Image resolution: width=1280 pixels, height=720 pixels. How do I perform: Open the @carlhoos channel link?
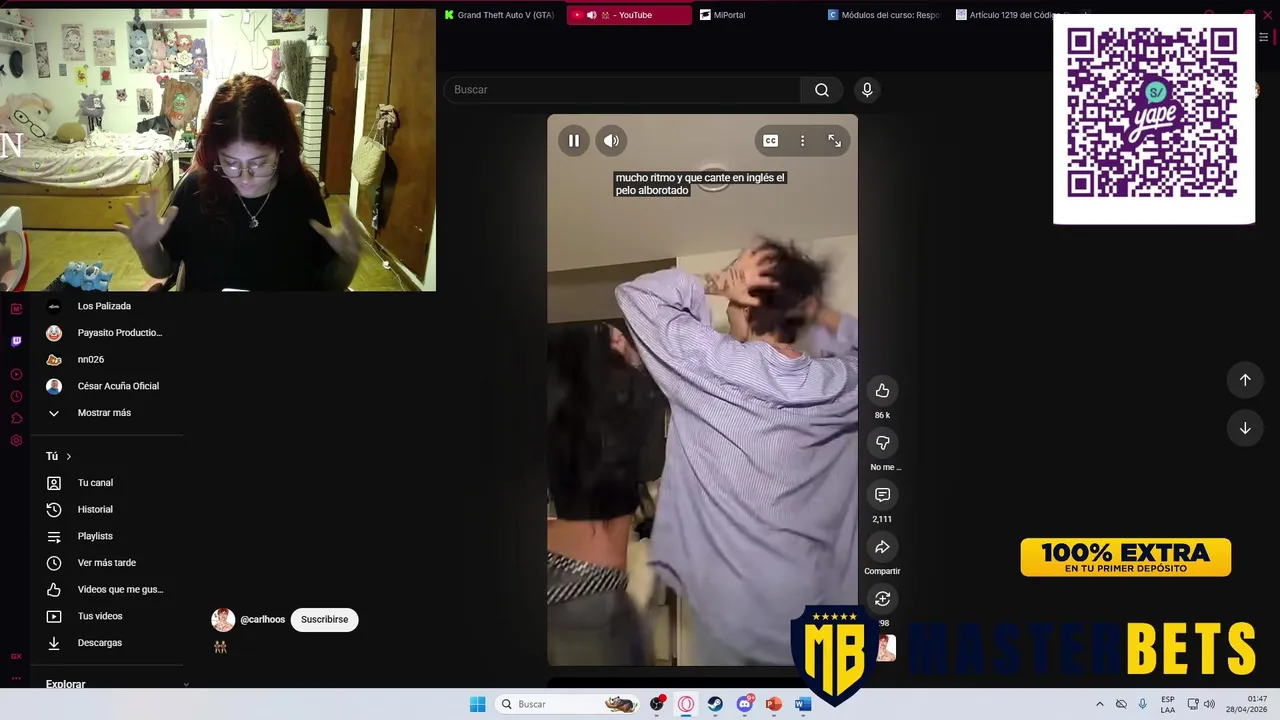pyautogui.click(x=263, y=620)
